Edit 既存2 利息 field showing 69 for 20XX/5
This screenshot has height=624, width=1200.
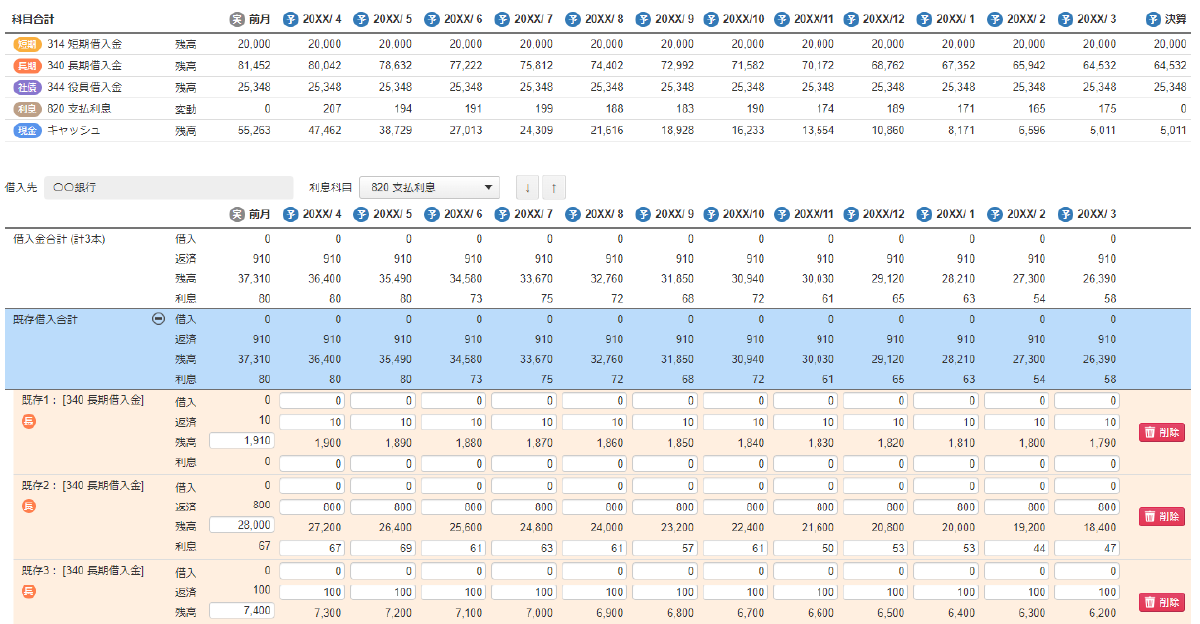click(383, 549)
